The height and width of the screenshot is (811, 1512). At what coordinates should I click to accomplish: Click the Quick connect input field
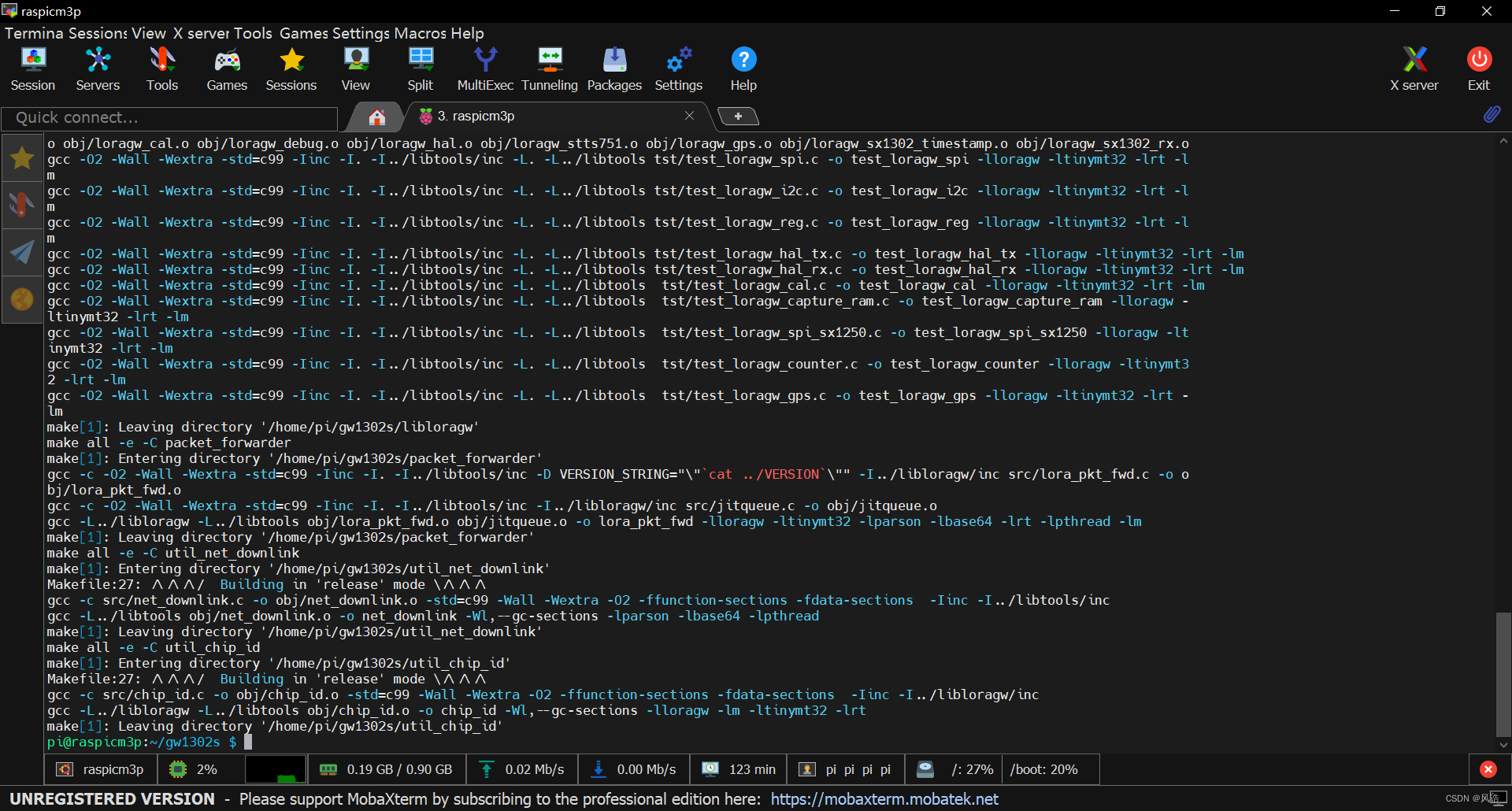(x=170, y=118)
